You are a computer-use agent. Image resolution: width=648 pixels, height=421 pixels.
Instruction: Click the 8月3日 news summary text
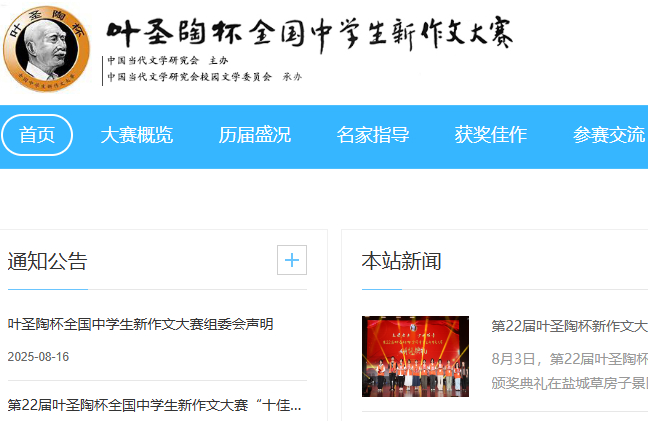569,359
